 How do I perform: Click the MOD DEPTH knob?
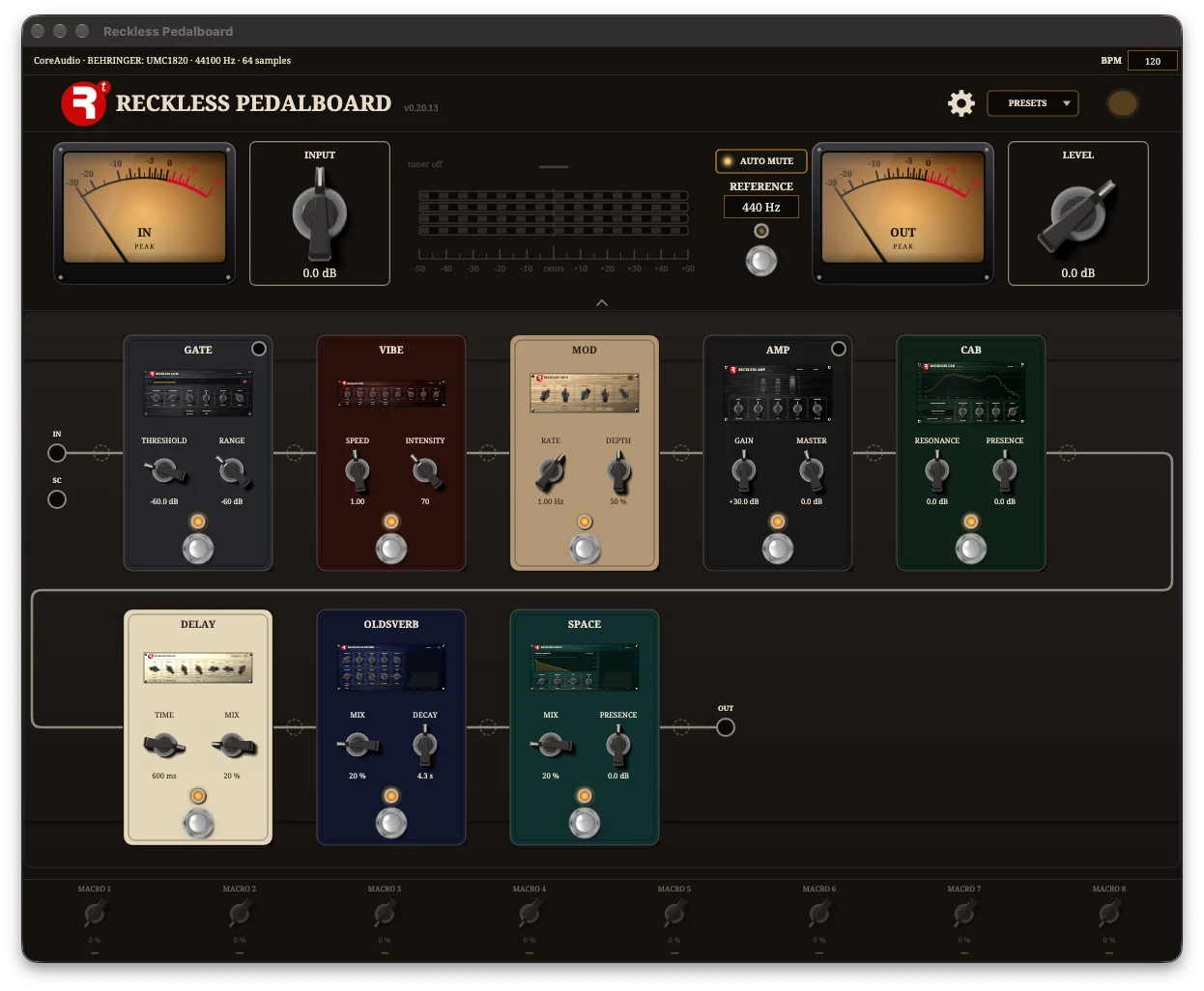tap(618, 470)
